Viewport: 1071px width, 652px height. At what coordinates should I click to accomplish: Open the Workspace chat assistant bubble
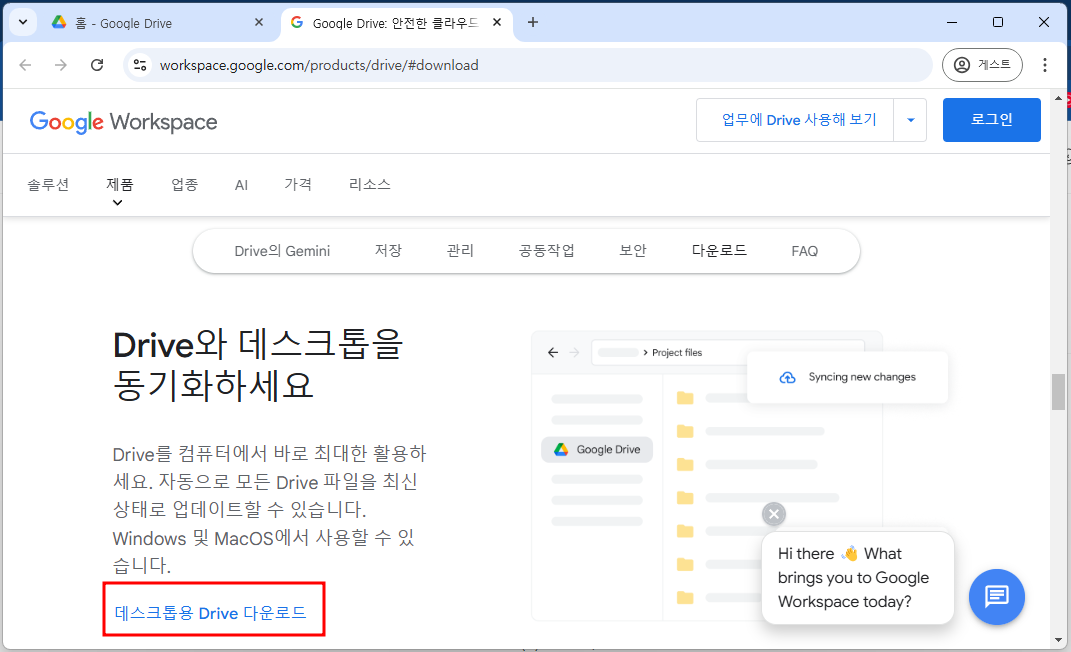[997, 597]
